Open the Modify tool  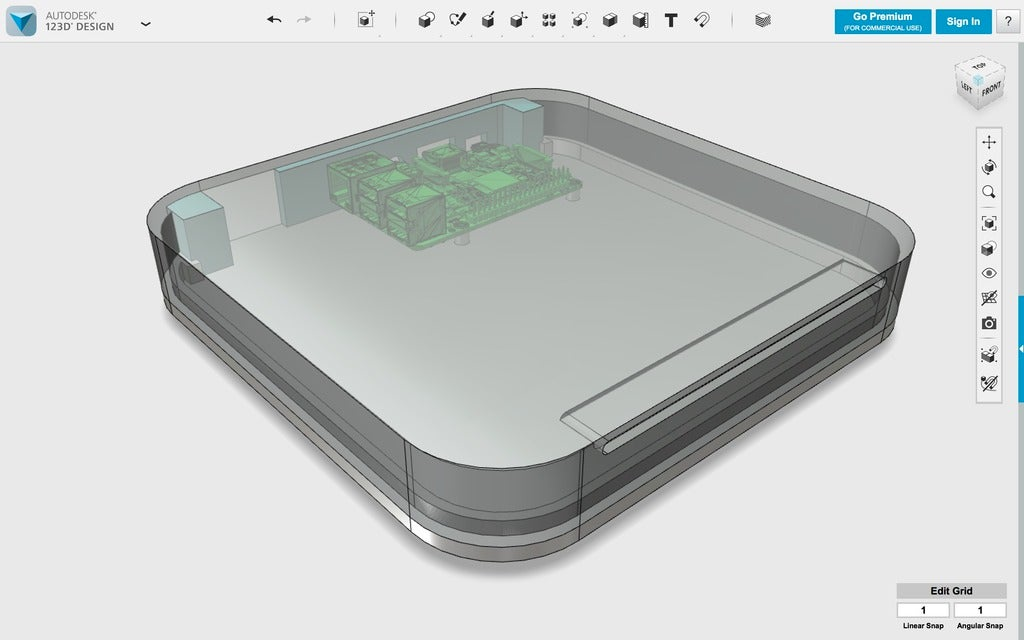[x=519, y=20]
